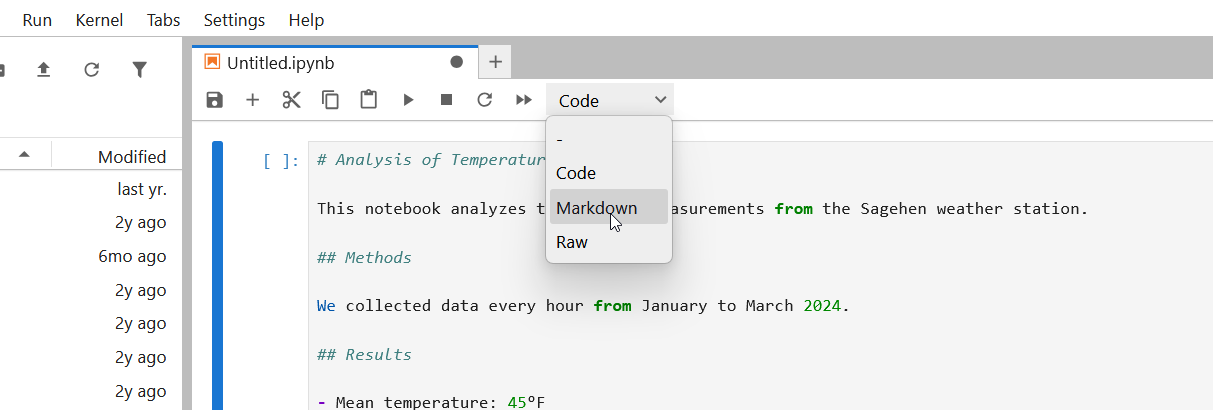Screen dimensions: 1213x410
Task: Restart the kernel
Action: 485,100
